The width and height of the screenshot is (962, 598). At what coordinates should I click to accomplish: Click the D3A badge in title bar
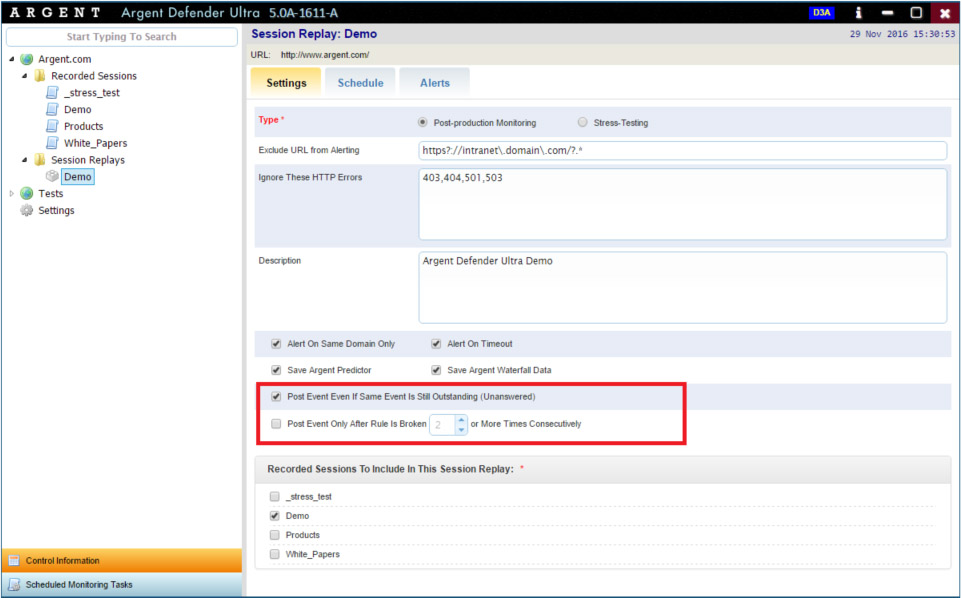[x=821, y=13]
